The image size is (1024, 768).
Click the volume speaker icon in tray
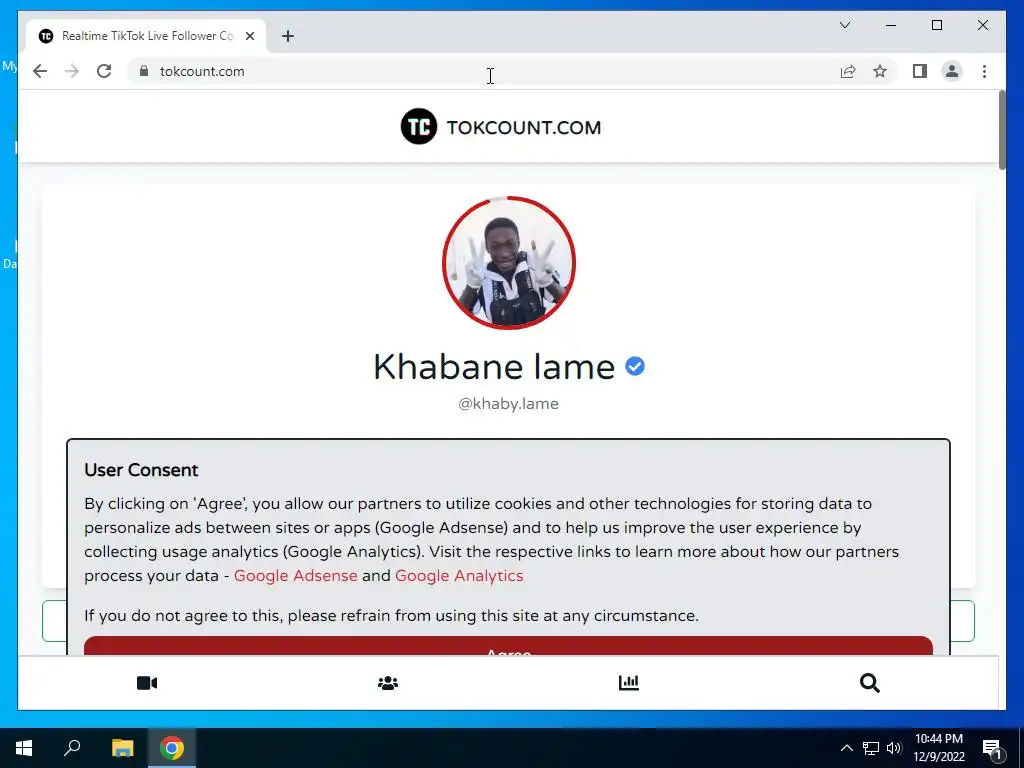point(894,748)
